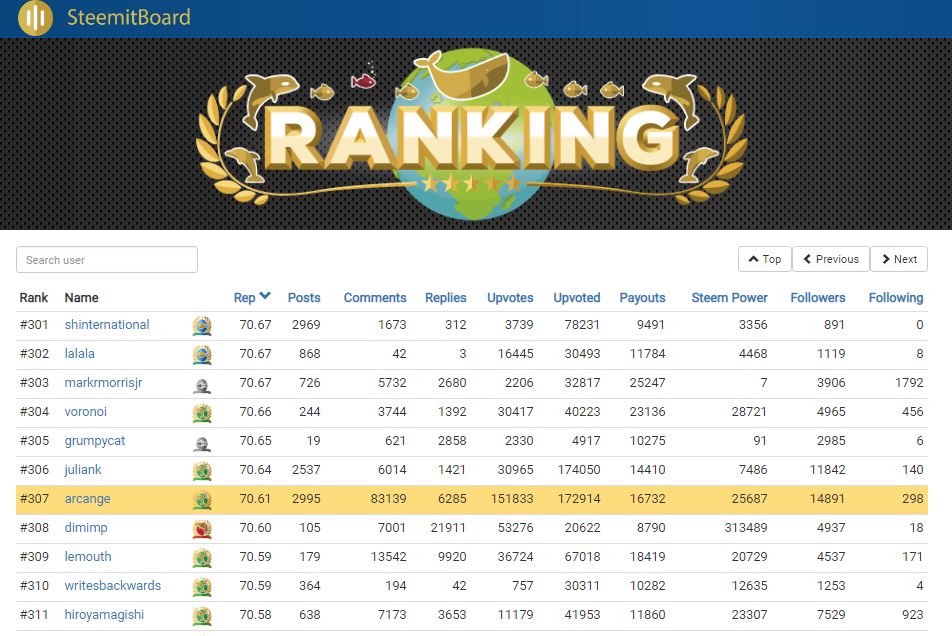Select Followers value 14891 for arcange
Viewport: 952px width, 636px height.
(827, 499)
